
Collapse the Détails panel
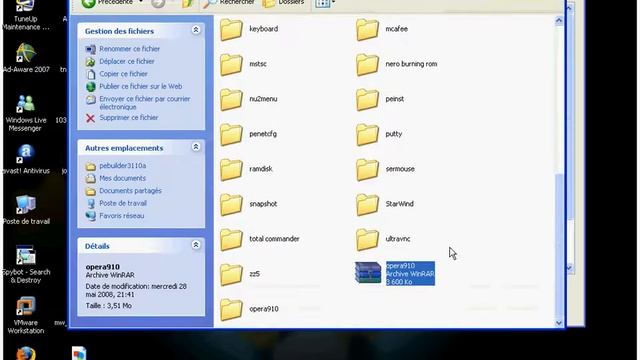[196, 245]
